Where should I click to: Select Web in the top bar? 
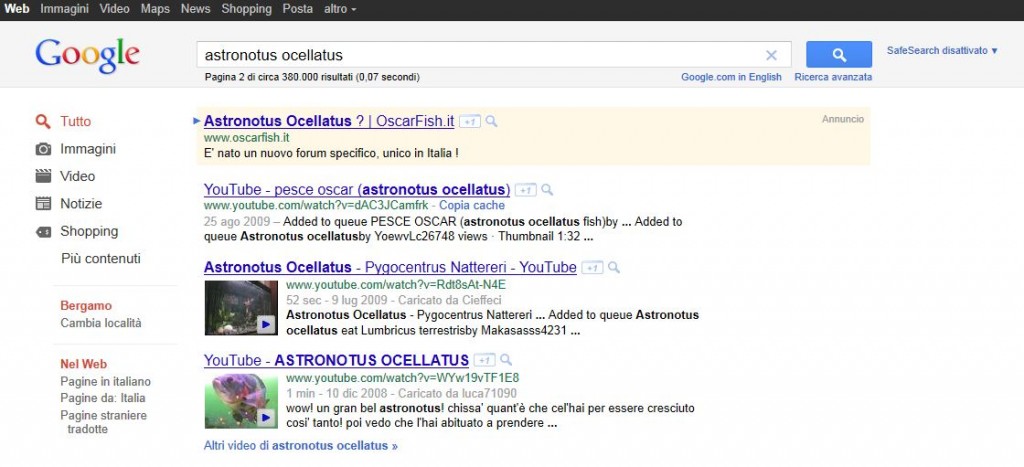17,9
